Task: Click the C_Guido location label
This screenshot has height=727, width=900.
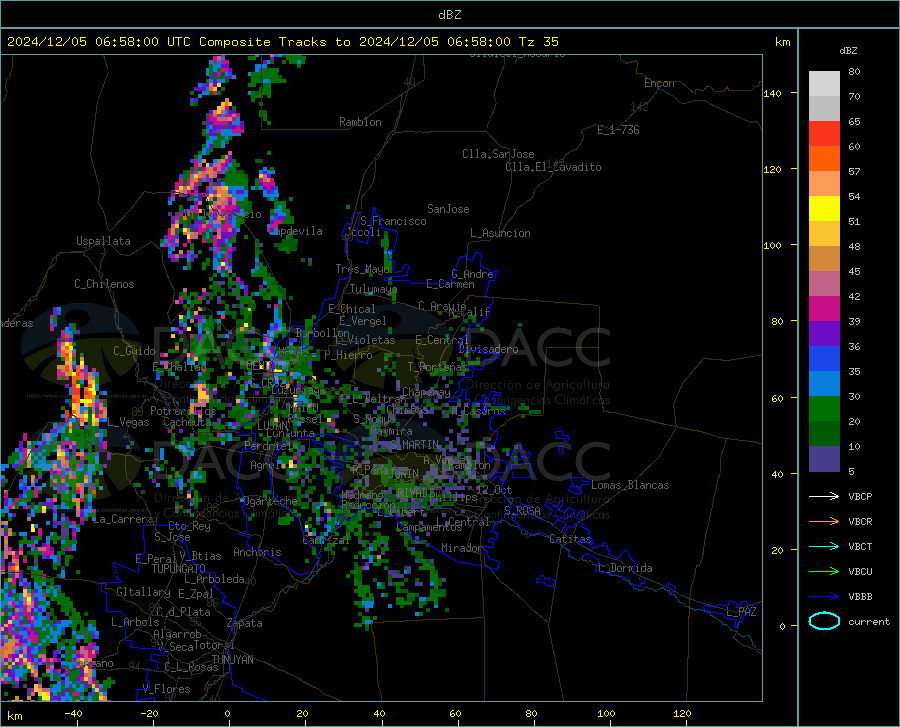Action: point(134,351)
